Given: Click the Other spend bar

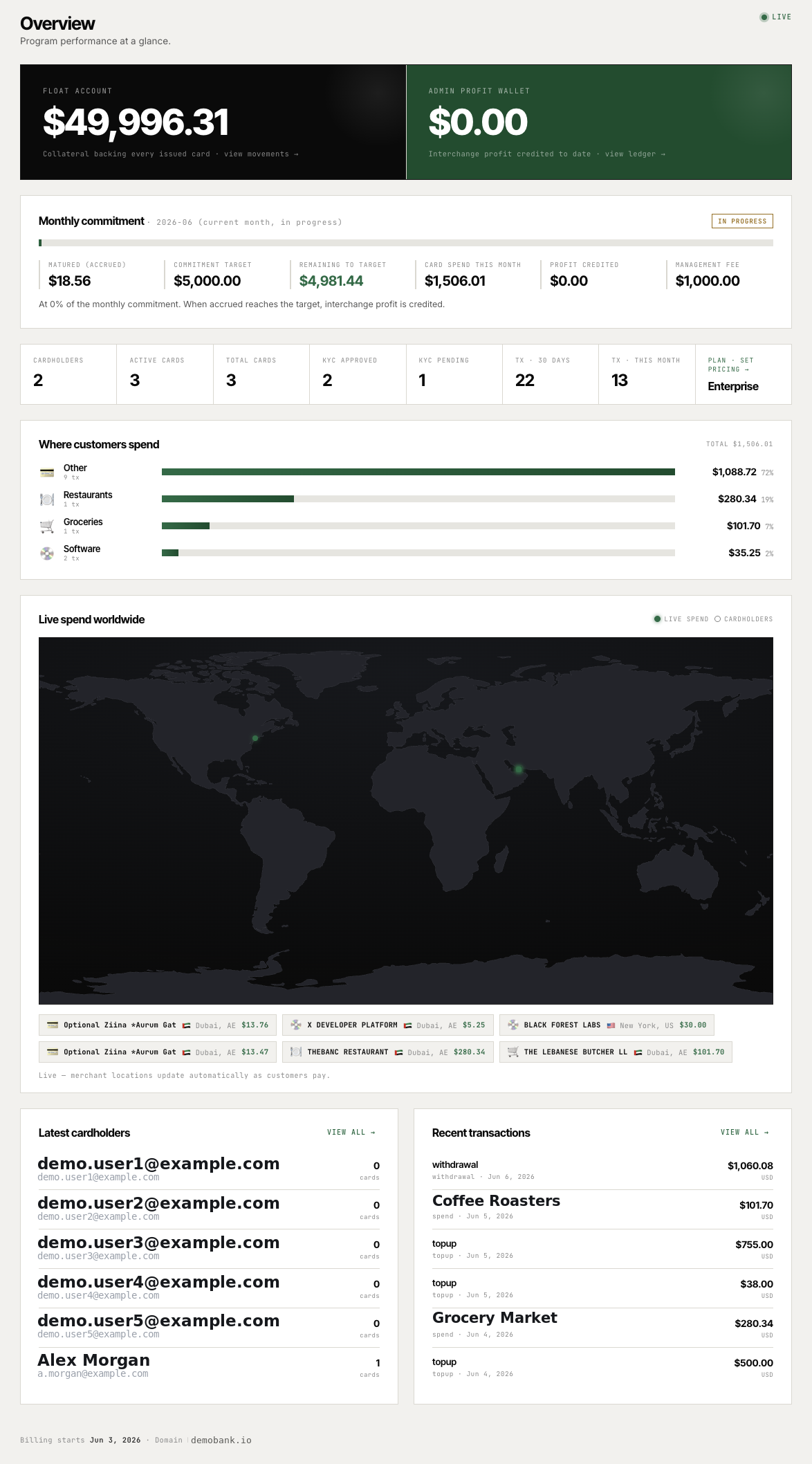Looking at the screenshot, I should click(x=418, y=472).
